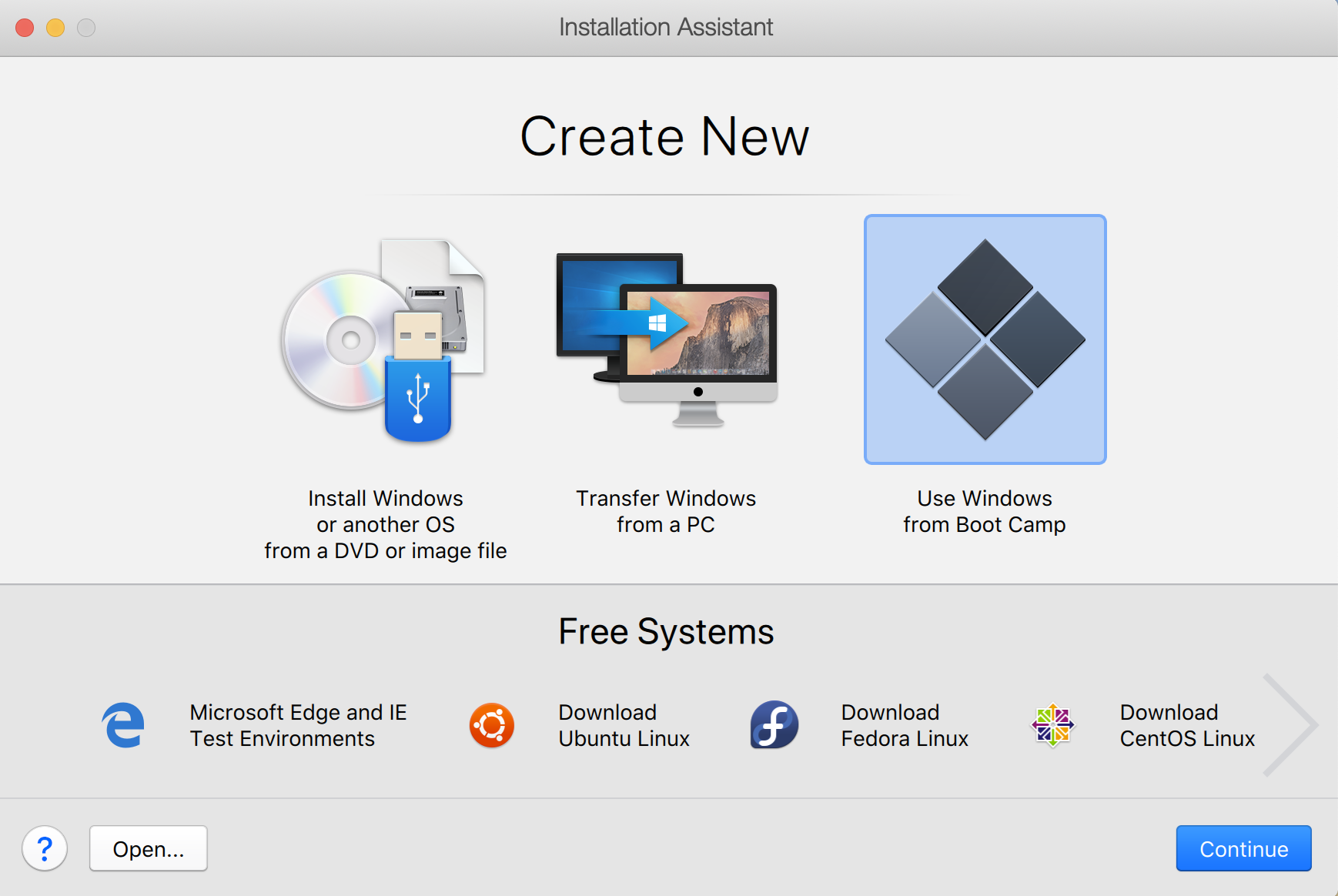Open help with the question mark button
This screenshot has width=1338, height=896.
pyautogui.click(x=45, y=848)
